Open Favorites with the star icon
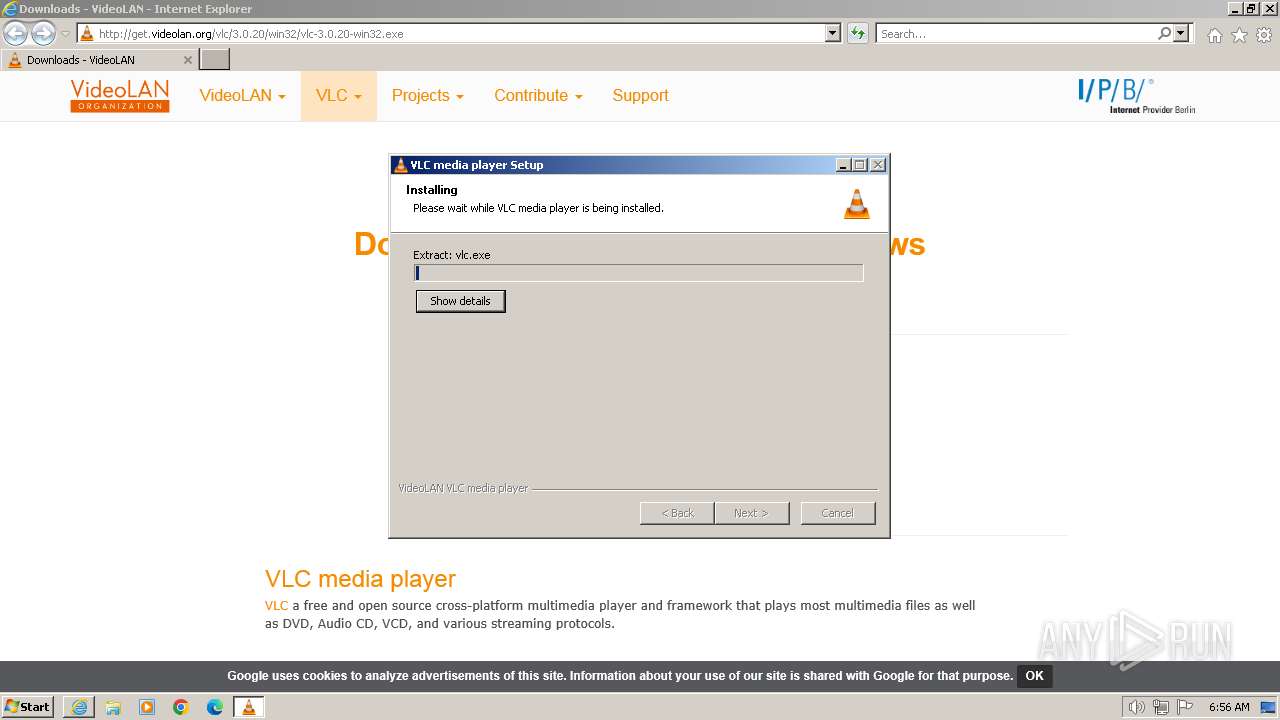This screenshot has height=720, width=1280. click(x=1239, y=35)
